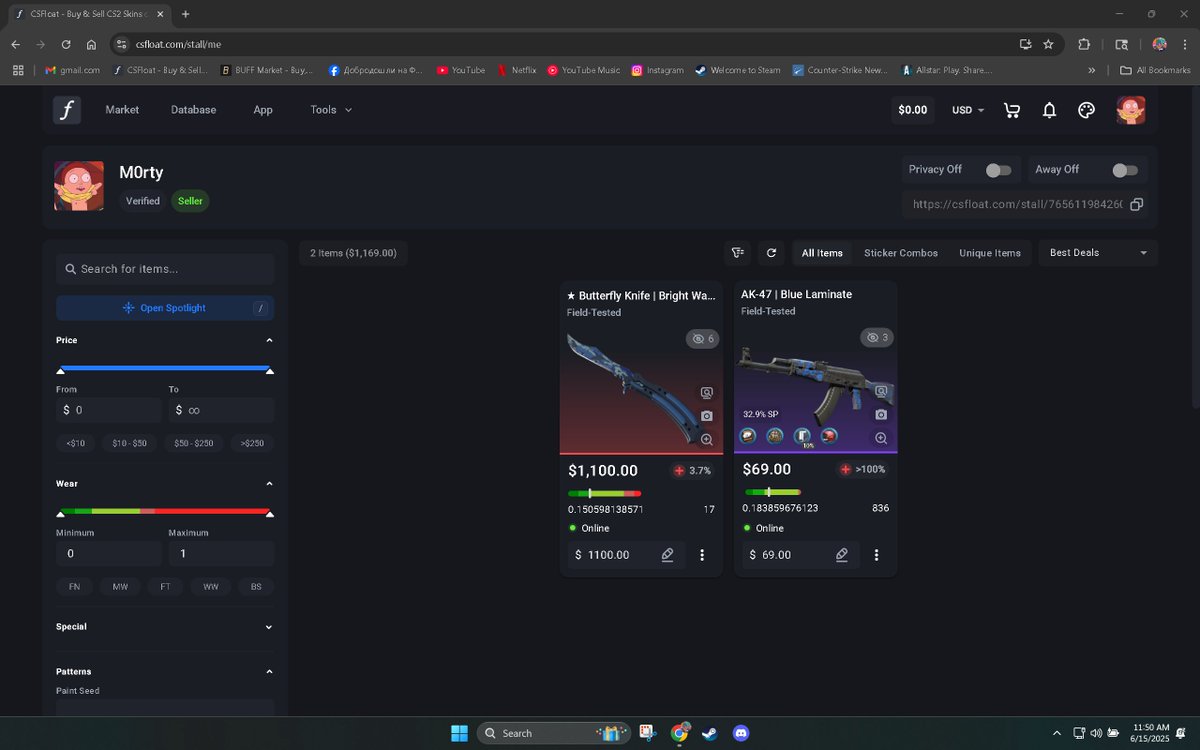Expand the Special filter section
This screenshot has width=1200, height=750.
[x=269, y=627]
